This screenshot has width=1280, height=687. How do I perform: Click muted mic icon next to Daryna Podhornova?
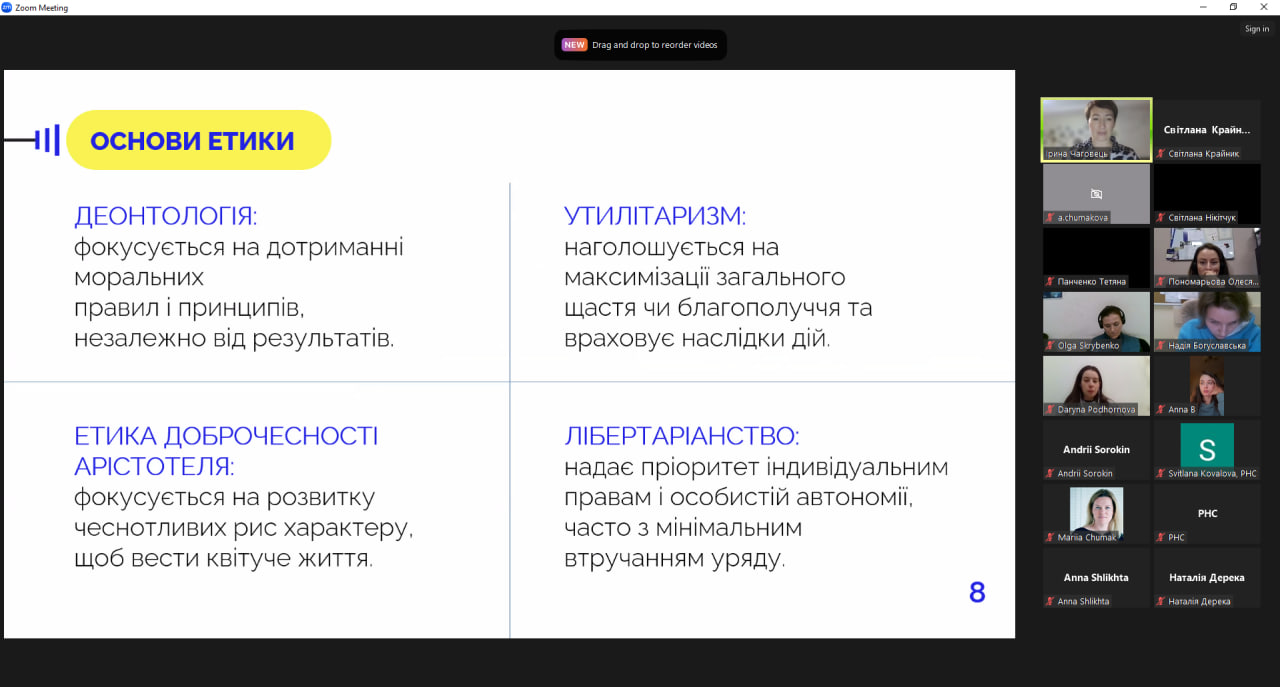click(x=1051, y=410)
